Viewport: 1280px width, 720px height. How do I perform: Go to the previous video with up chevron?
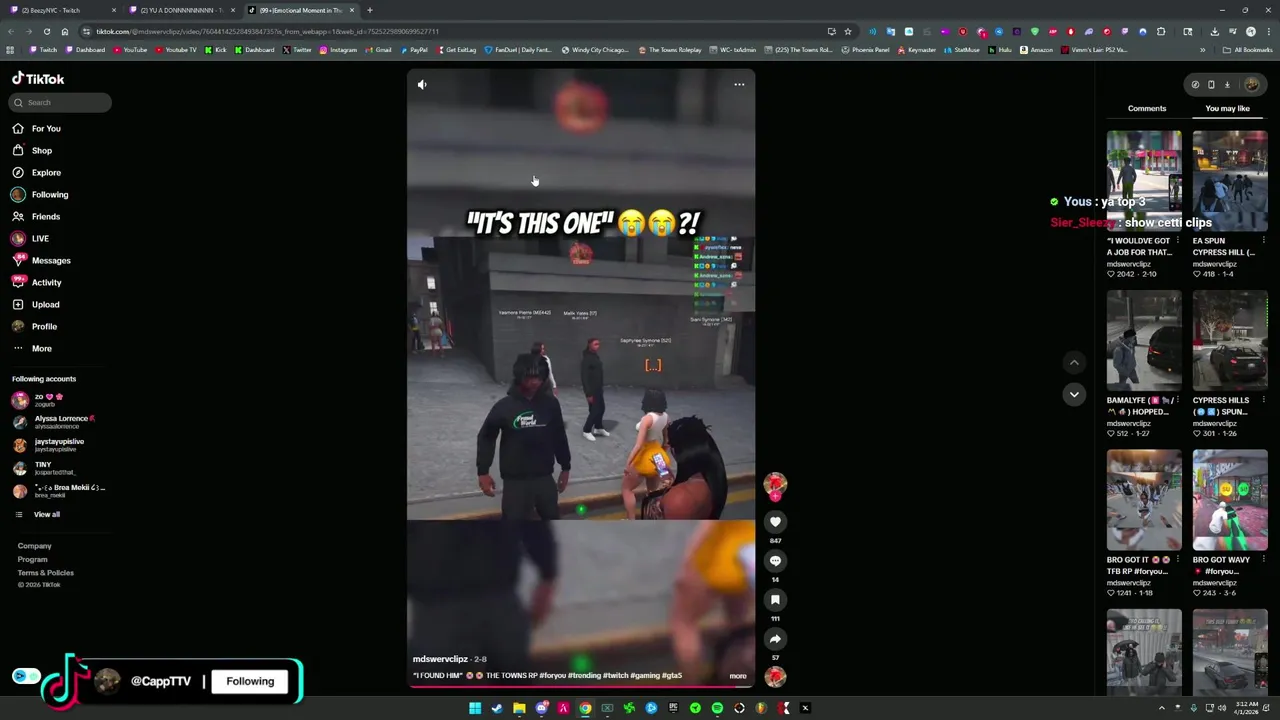pyautogui.click(x=1074, y=363)
